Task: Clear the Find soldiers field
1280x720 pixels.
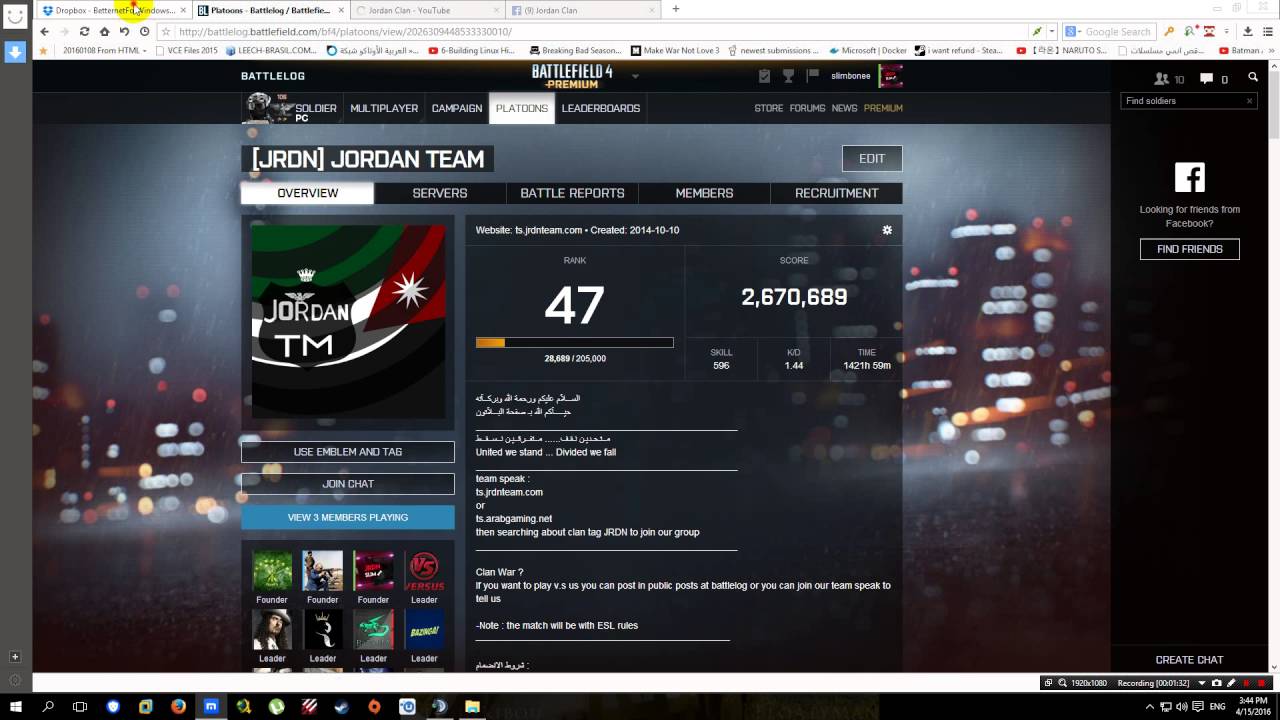Action: (x=1249, y=101)
